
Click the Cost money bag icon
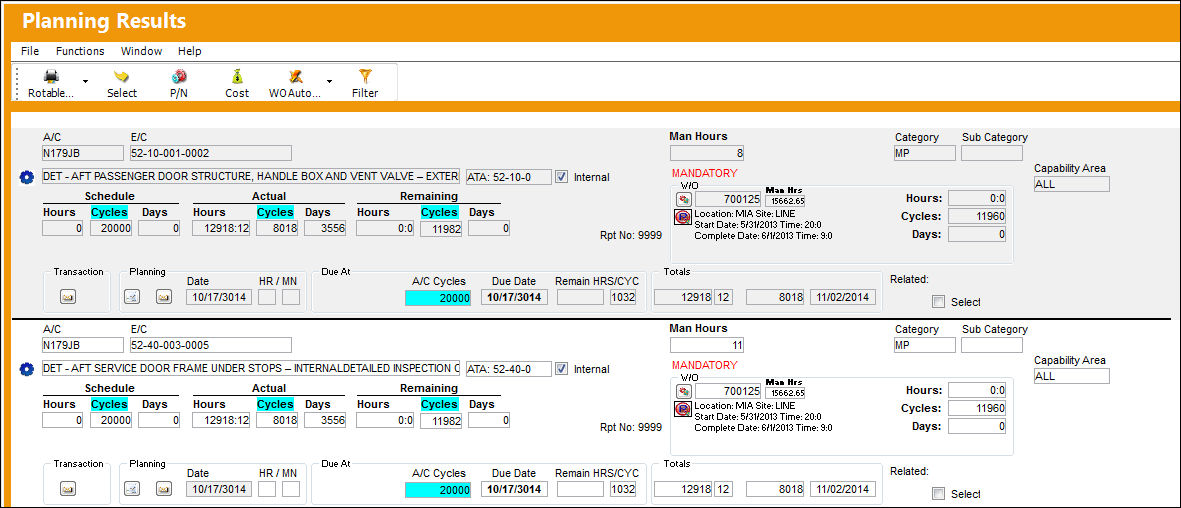pyautogui.click(x=237, y=77)
